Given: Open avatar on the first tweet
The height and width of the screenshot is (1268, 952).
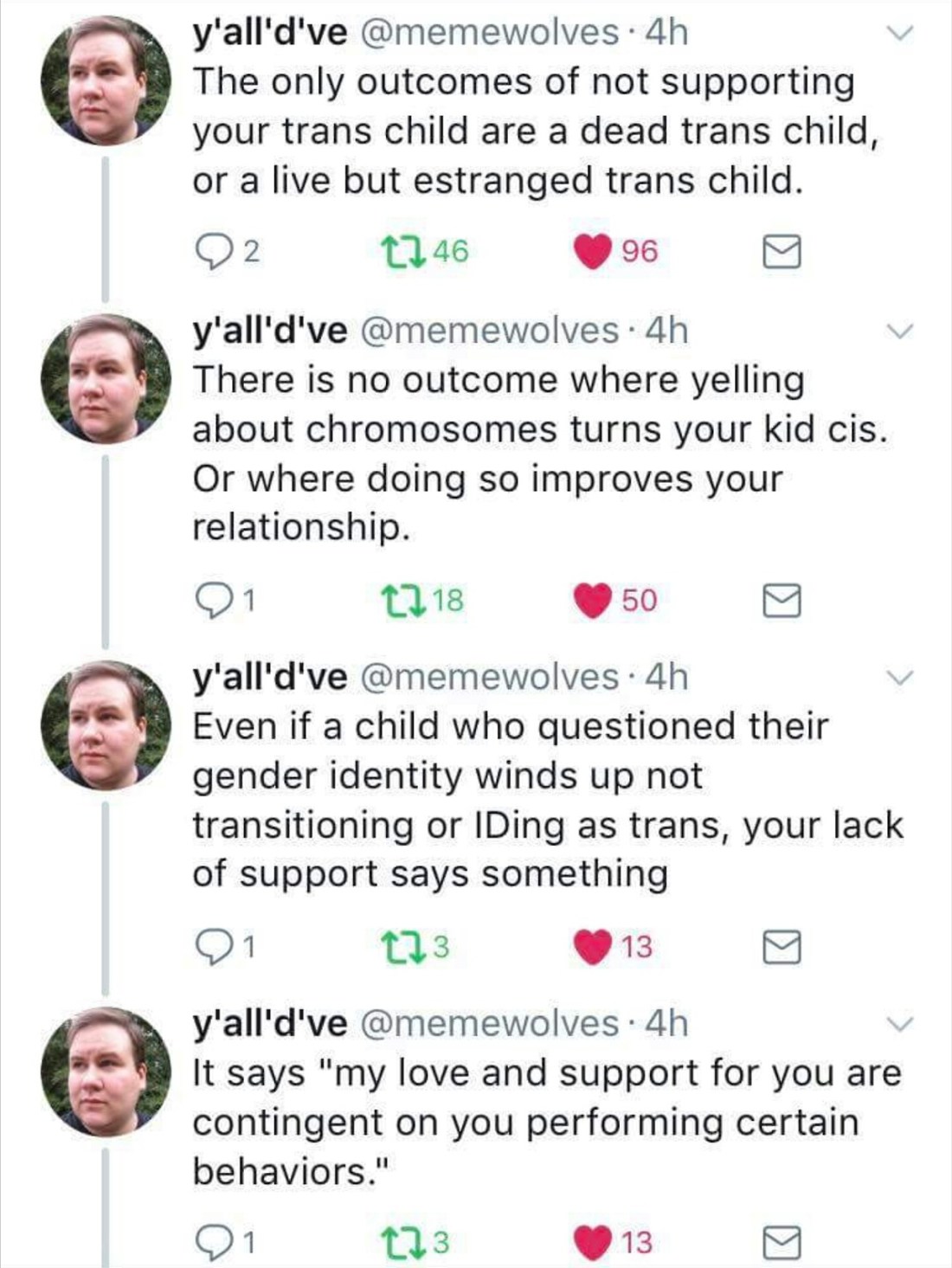Looking at the screenshot, I should coord(106,80).
